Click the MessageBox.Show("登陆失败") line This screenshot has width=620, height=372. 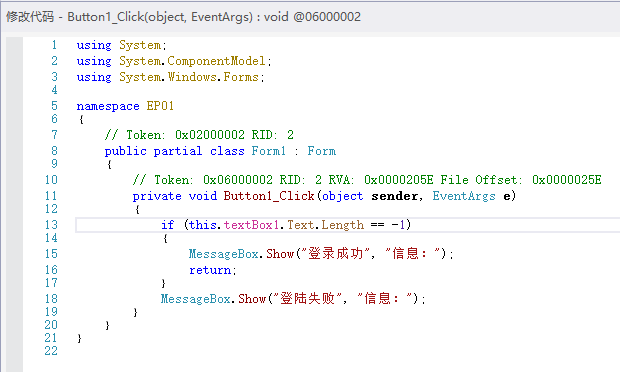tap(293, 299)
